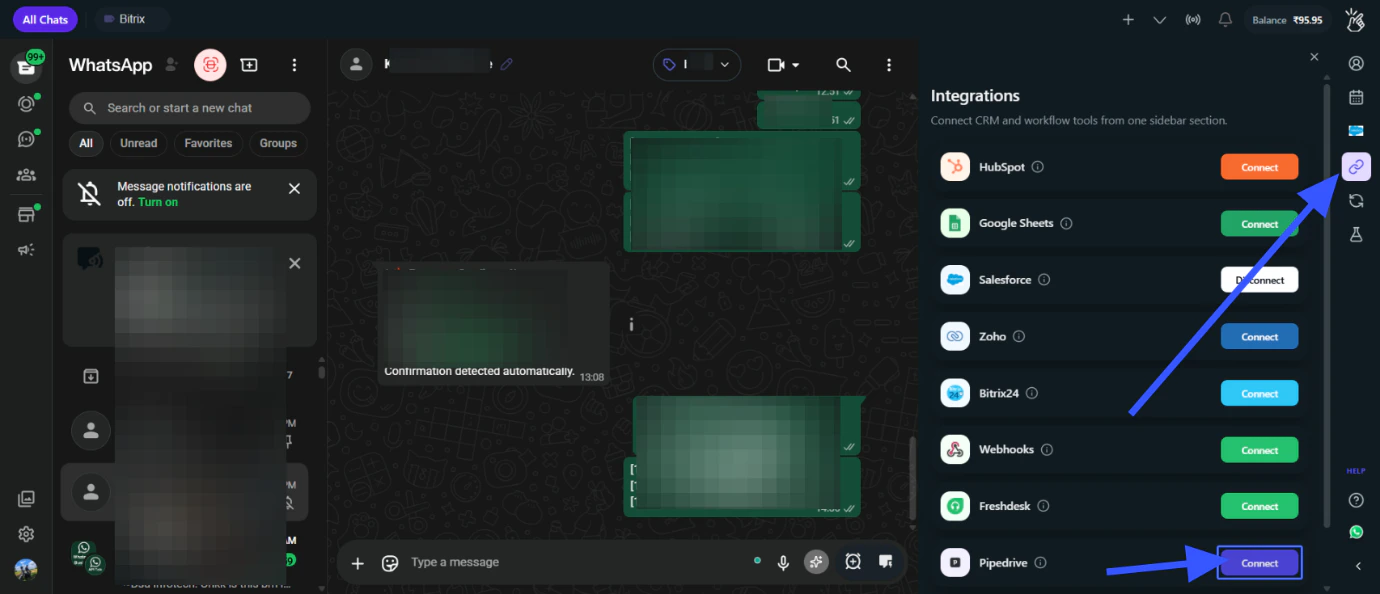Screen dimensions: 1380x594
Task: Show info for Salesforce integration
Action: [1044, 280]
